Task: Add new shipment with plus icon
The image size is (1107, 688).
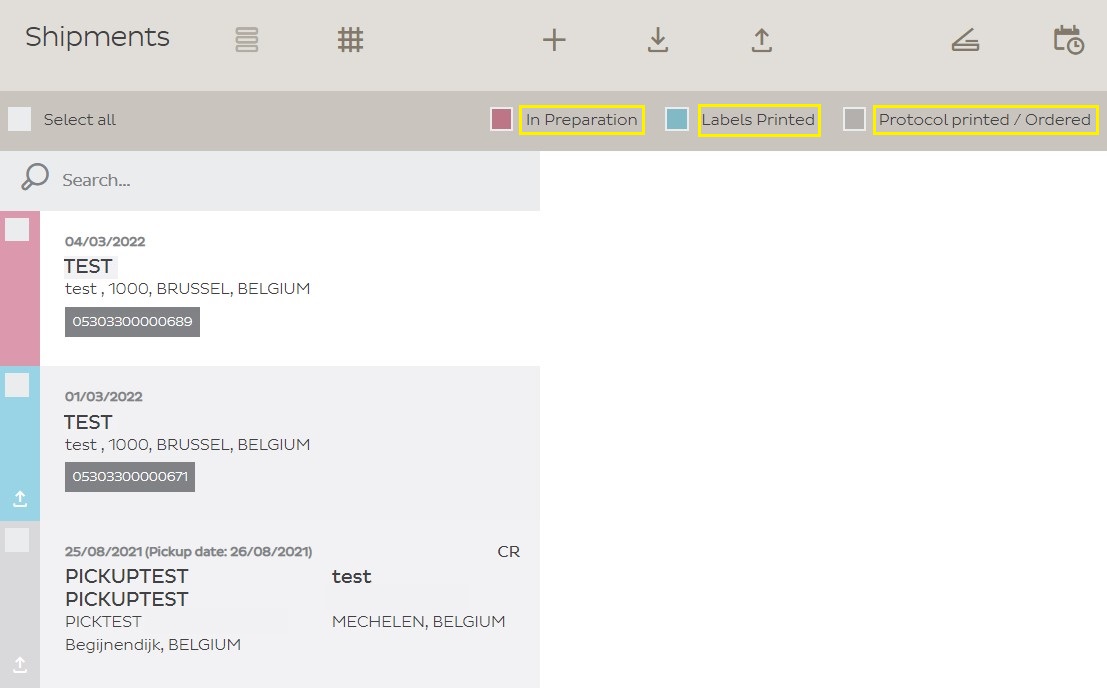Action: click(x=554, y=40)
